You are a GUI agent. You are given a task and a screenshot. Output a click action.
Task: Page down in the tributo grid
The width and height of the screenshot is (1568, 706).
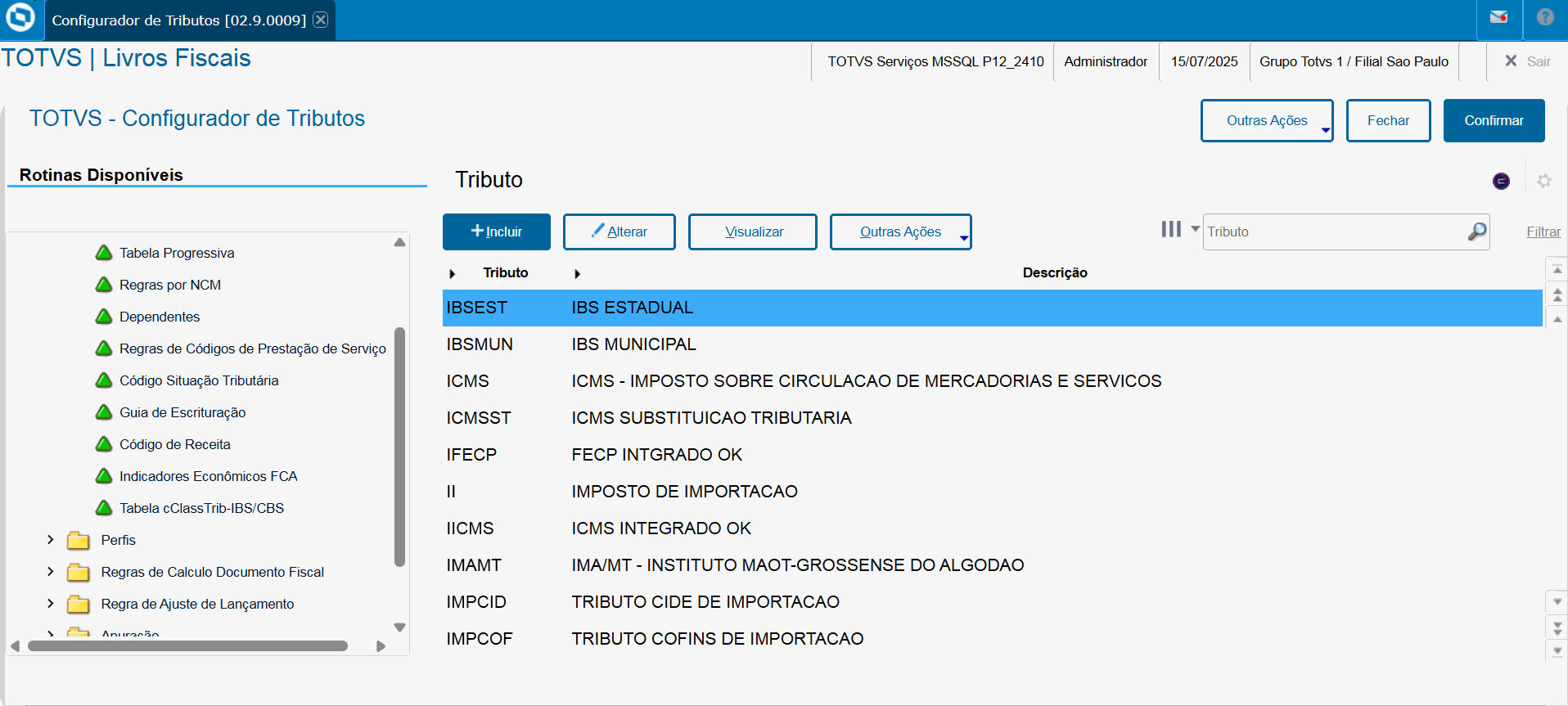(1557, 627)
